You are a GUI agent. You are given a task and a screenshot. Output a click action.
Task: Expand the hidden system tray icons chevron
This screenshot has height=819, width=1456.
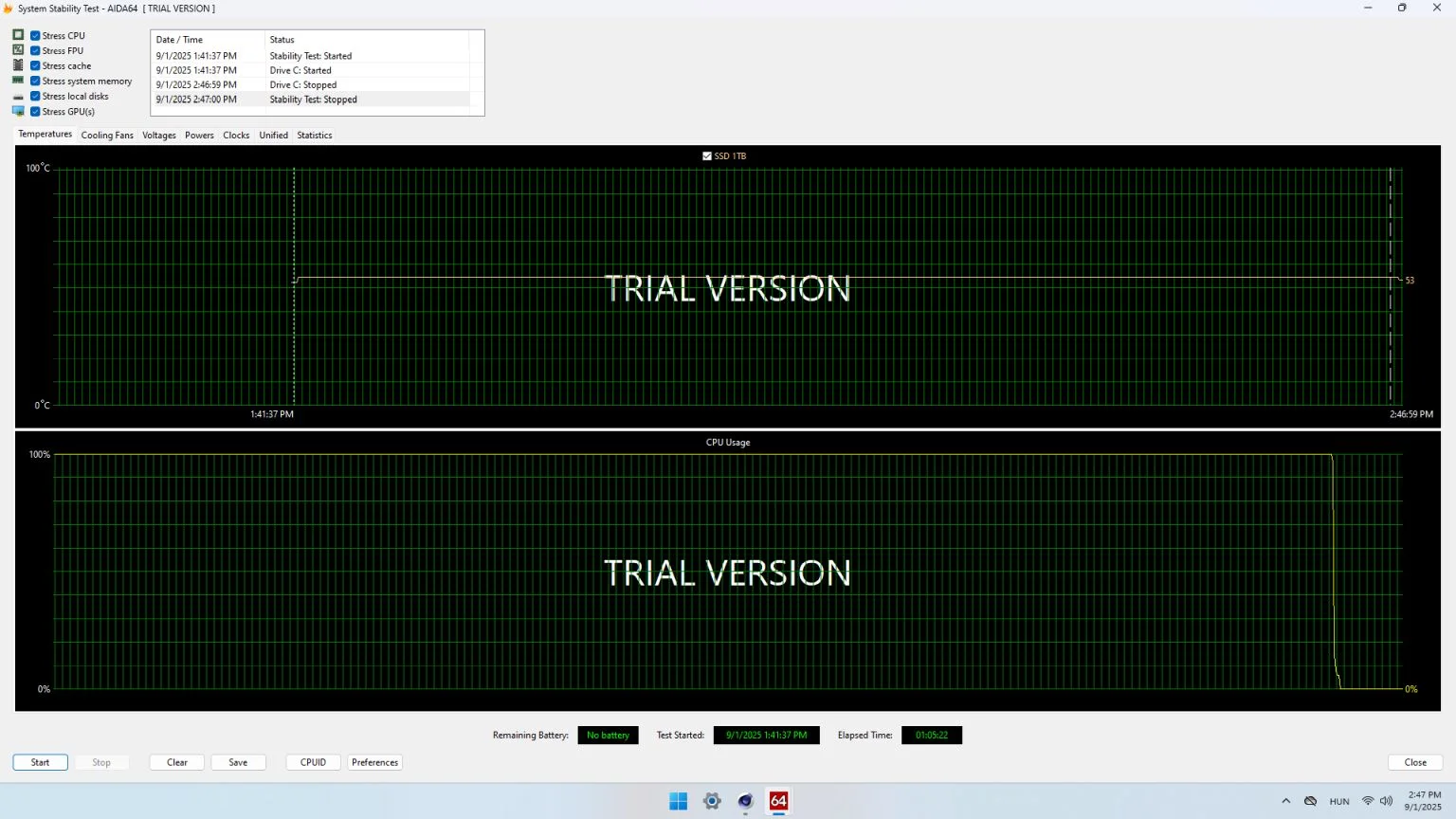click(x=1286, y=801)
